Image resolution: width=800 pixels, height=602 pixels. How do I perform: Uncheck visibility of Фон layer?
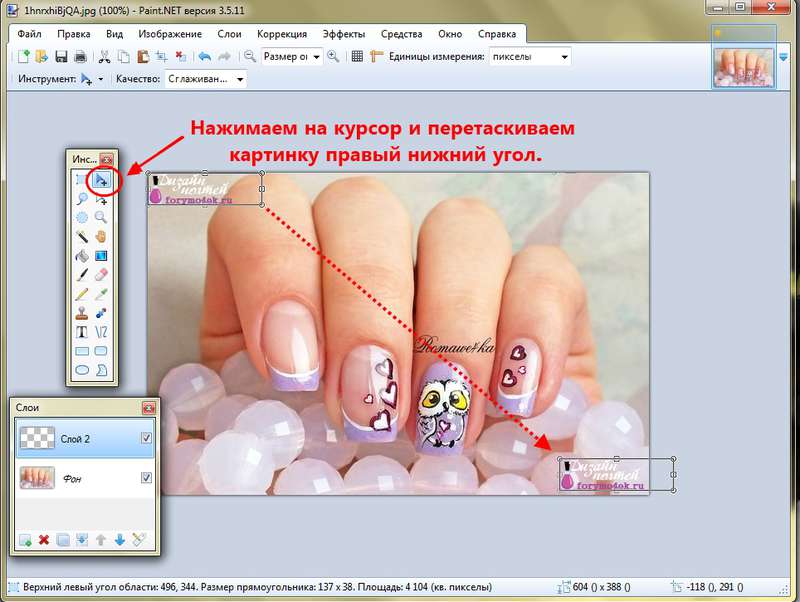pos(146,479)
